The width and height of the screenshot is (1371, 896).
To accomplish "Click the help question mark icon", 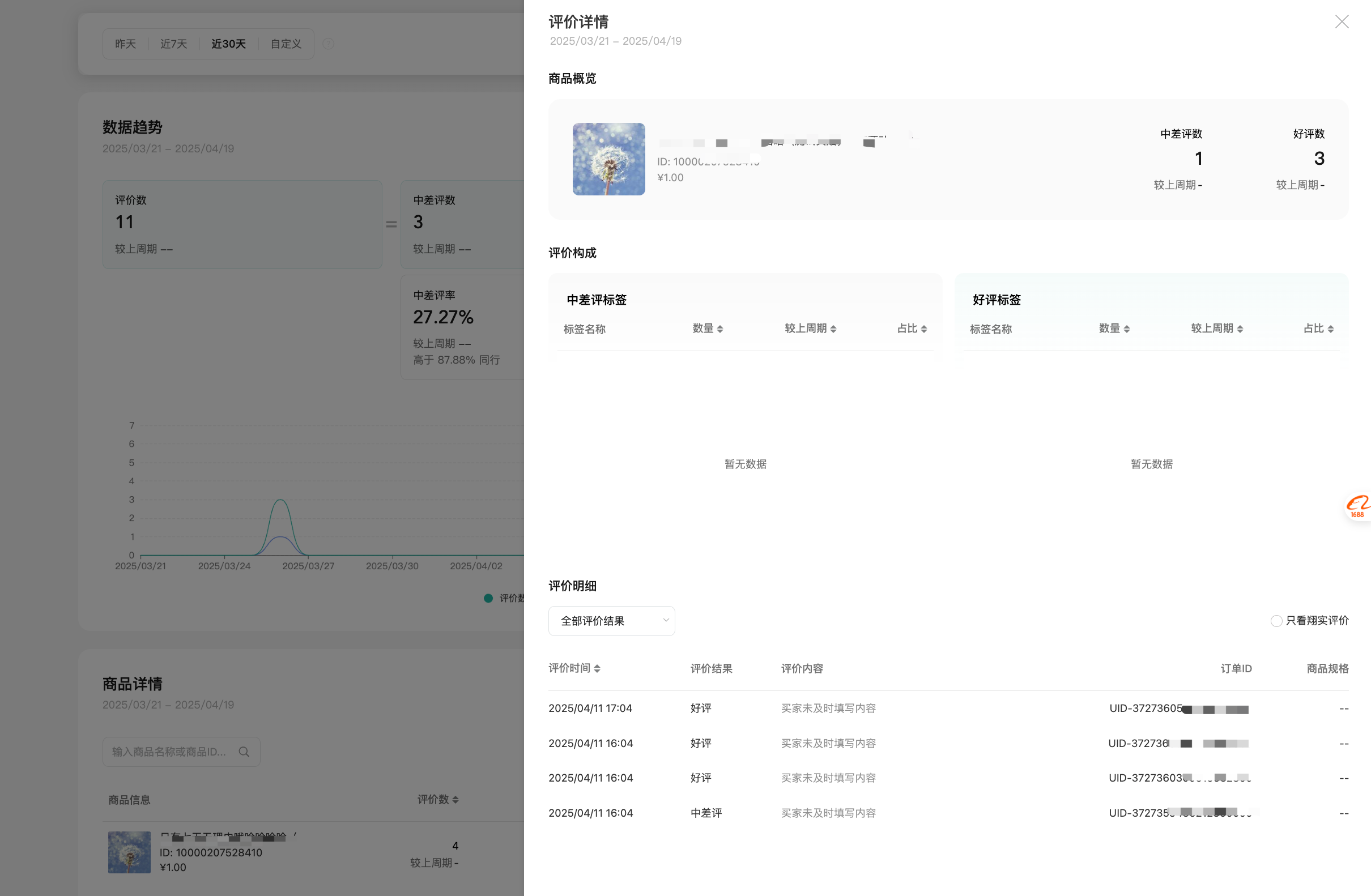I will pos(329,44).
